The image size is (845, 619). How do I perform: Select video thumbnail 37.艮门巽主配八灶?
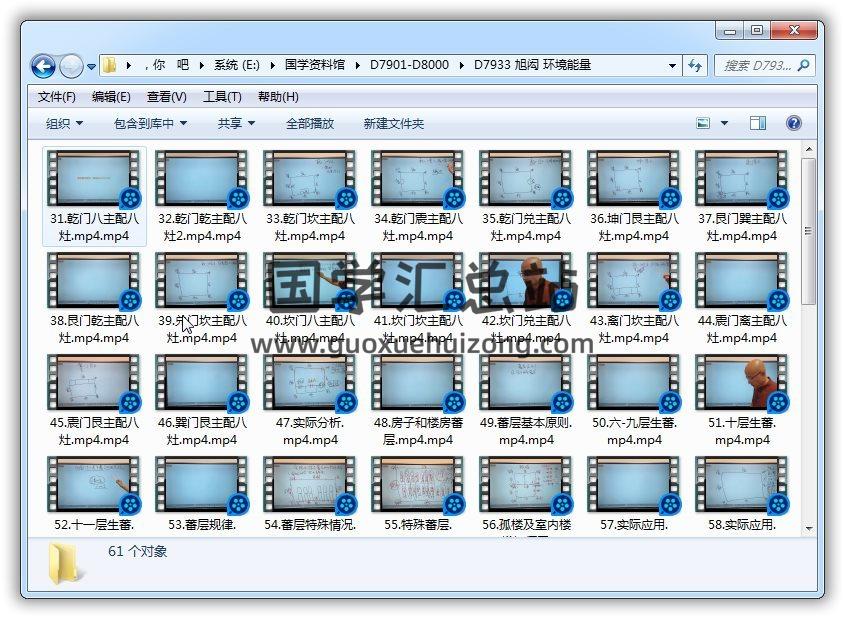pyautogui.click(x=742, y=178)
